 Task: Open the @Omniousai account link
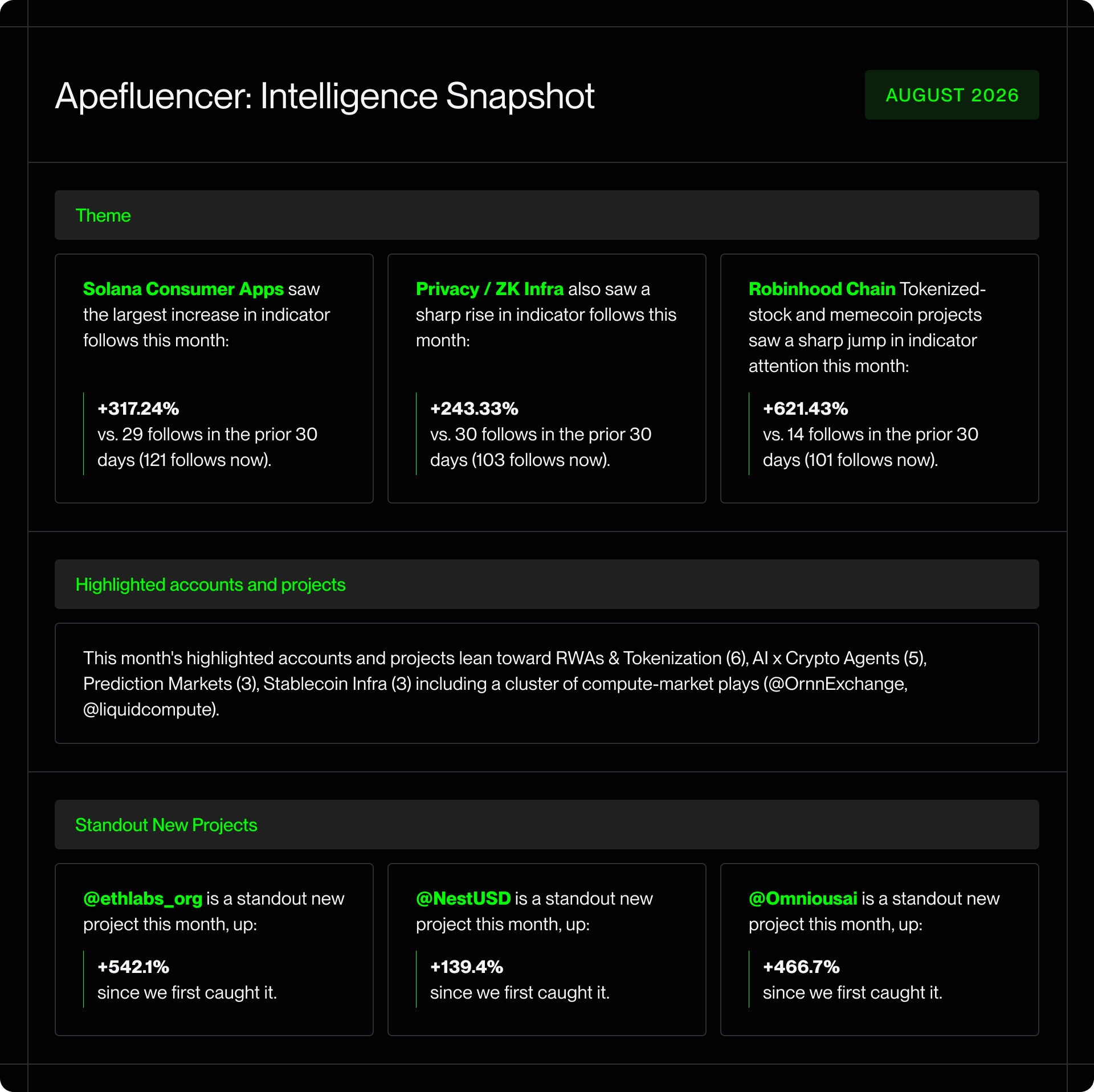coord(803,898)
